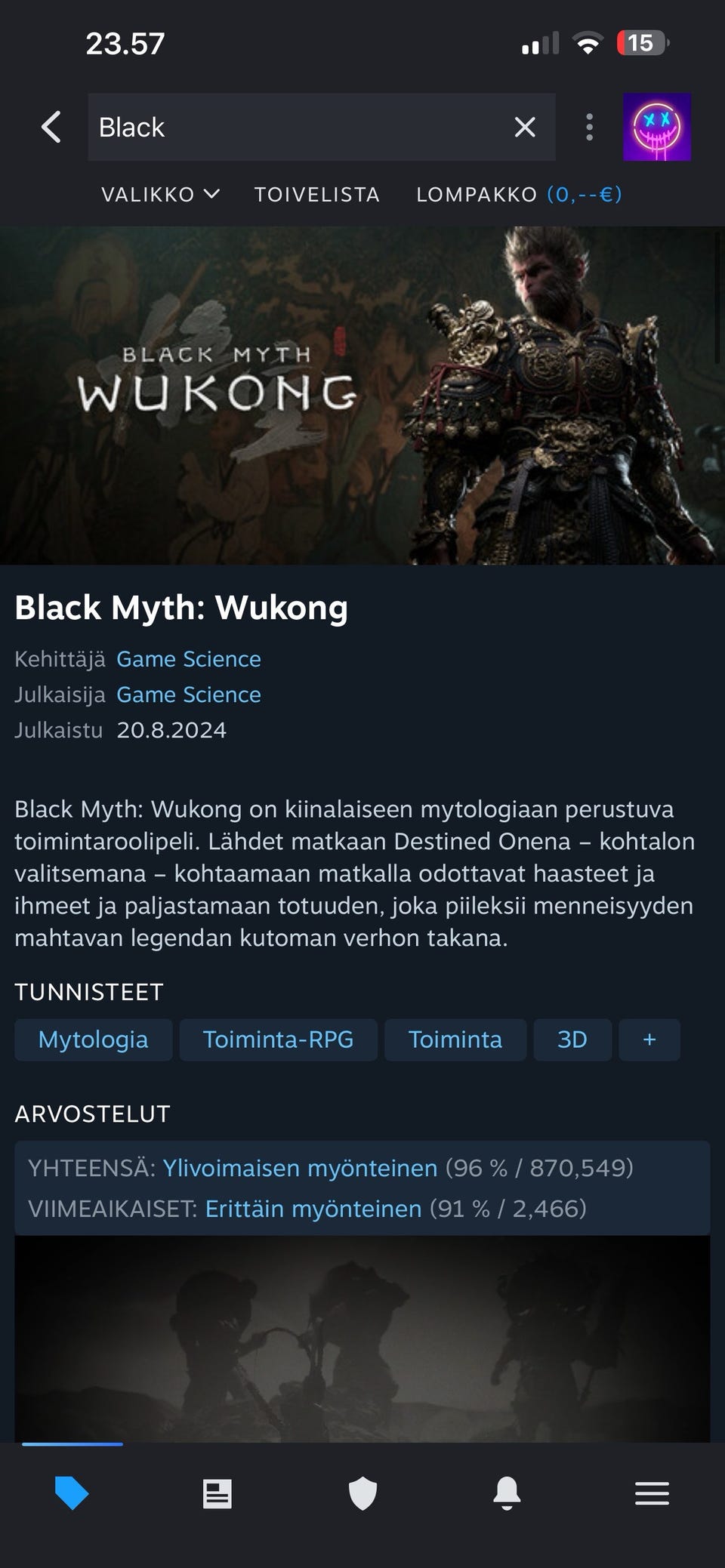This screenshot has height=1568, width=725.
Task: Open developer Game Science link
Action: pyautogui.click(x=189, y=659)
